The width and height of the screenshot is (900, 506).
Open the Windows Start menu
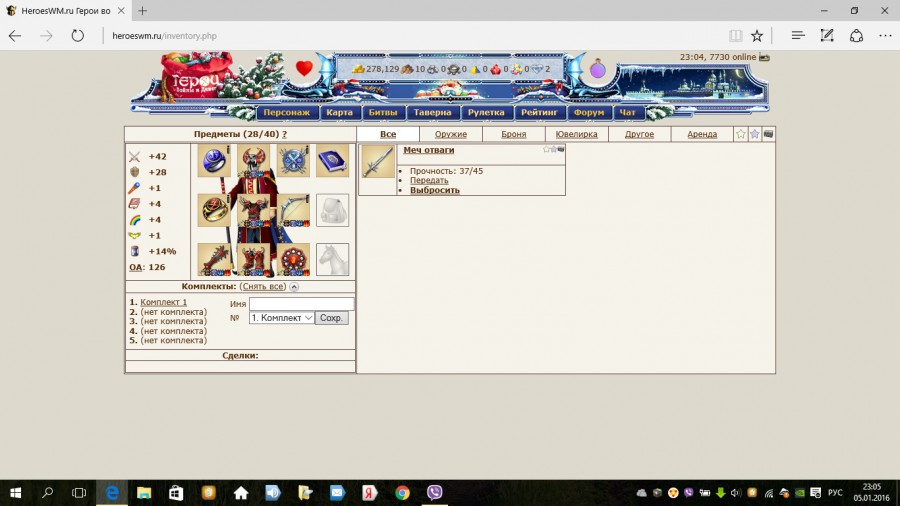click(x=15, y=493)
